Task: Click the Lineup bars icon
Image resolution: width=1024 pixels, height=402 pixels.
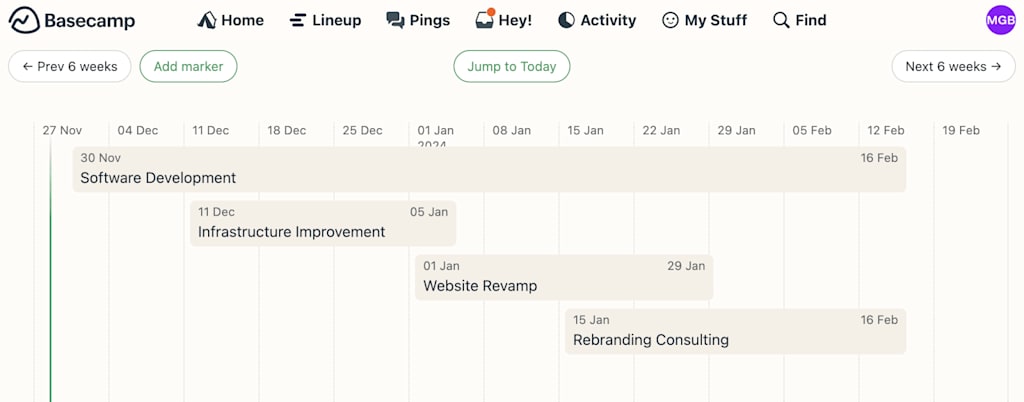Action: click(x=298, y=20)
